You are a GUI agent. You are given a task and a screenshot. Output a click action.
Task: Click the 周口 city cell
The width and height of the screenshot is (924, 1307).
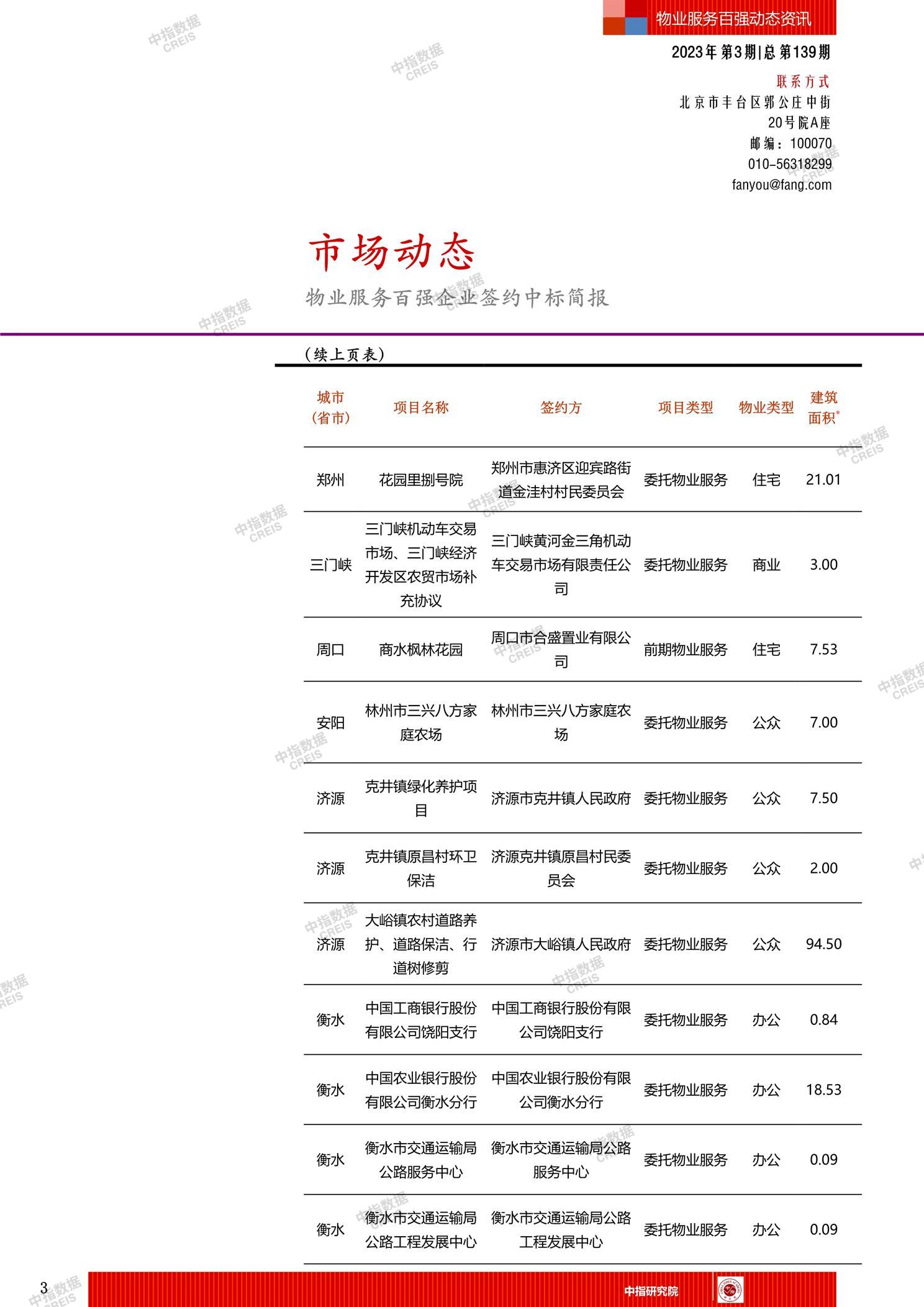click(x=330, y=650)
